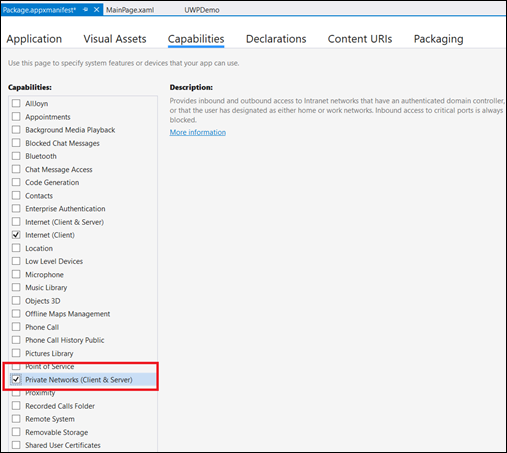Viewport: 507px width, 453px height.
Task: Go to Application manifest section
Action: tap(34, 39)
